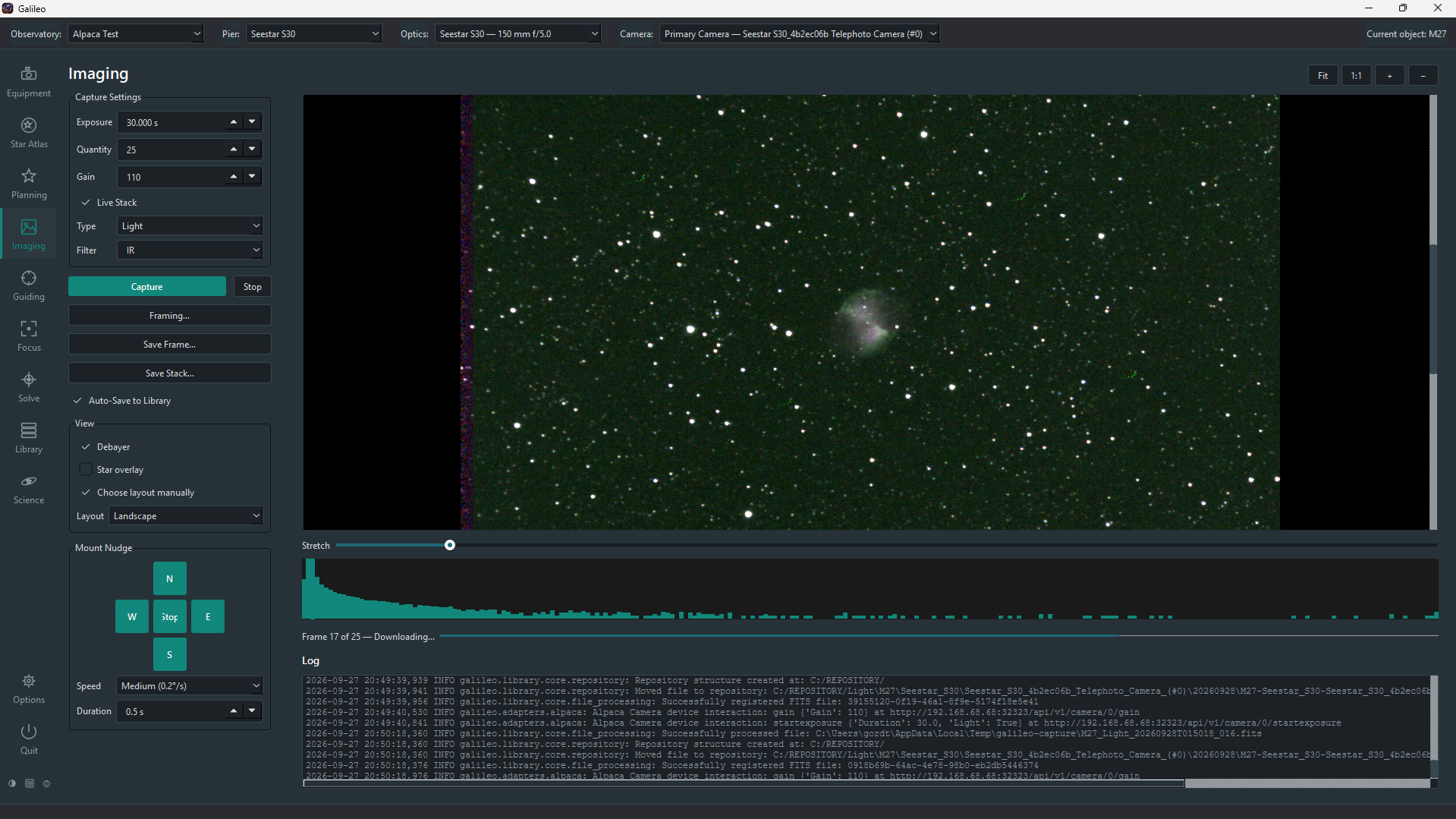Increase Exposure with the up arrow

234,121
